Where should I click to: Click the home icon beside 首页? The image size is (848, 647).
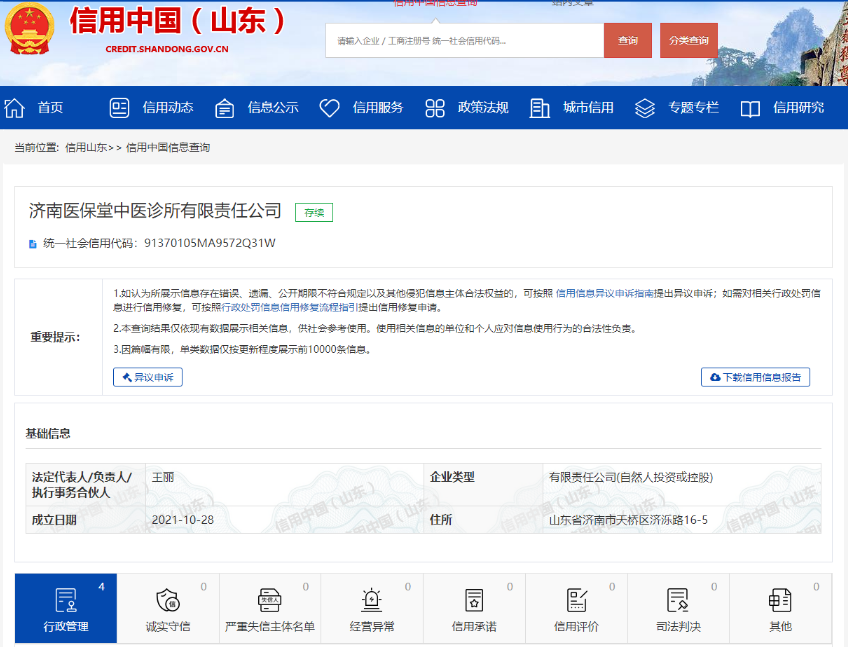click(15, 108)
